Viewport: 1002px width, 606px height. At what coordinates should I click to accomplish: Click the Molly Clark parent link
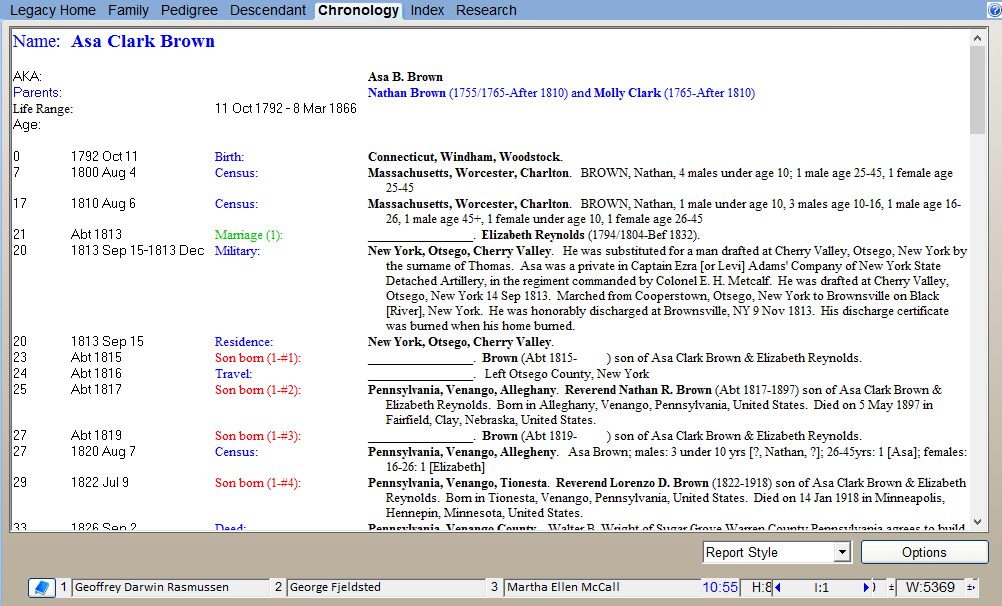(627, 93)
